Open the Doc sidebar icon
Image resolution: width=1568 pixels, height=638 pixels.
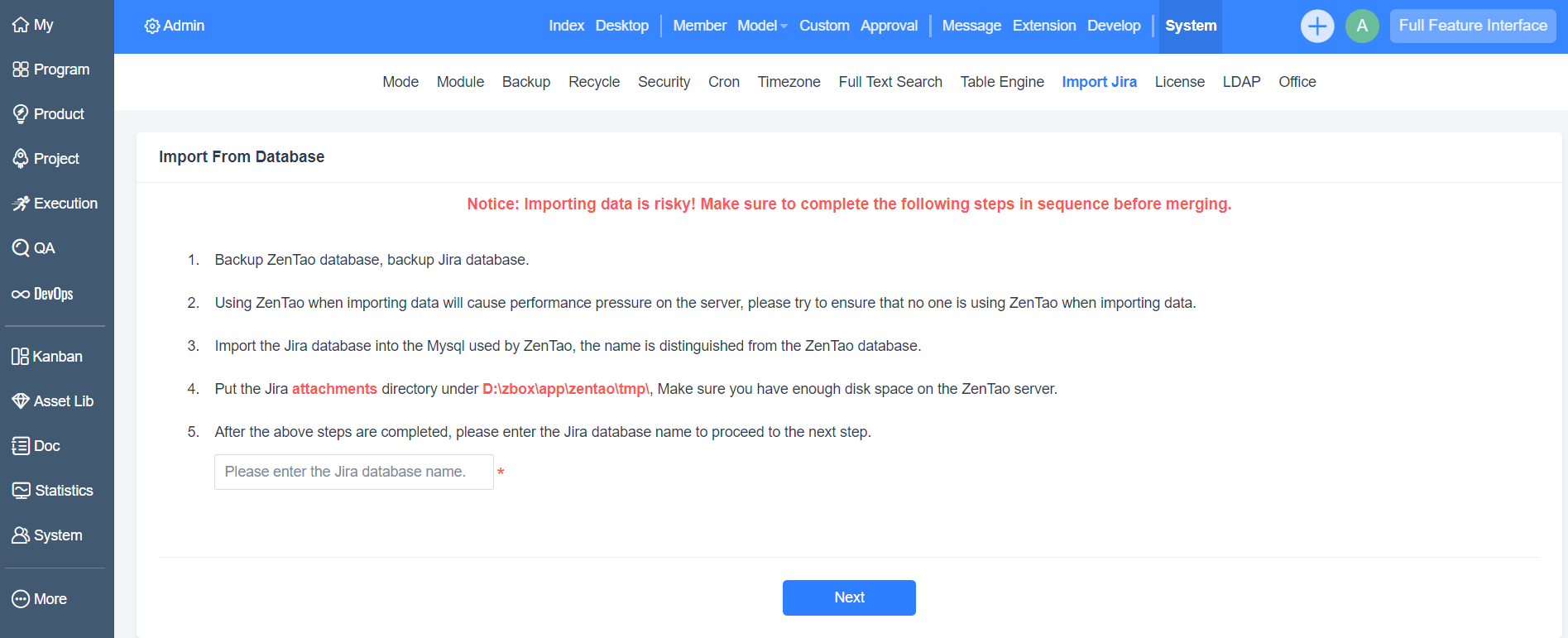click(x=21, y=446)
